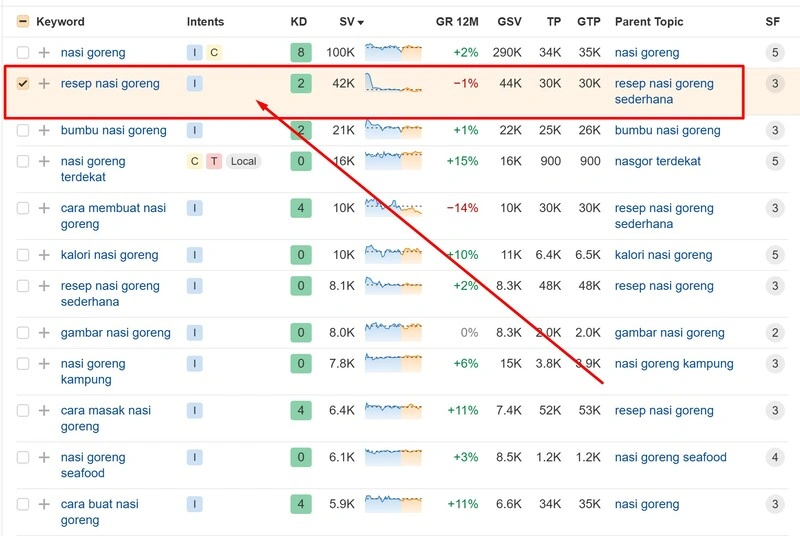Viewport: 800px width, 536px height.
Task: Check the nasi goreng seafood checkbox
Action: point(23,457)
